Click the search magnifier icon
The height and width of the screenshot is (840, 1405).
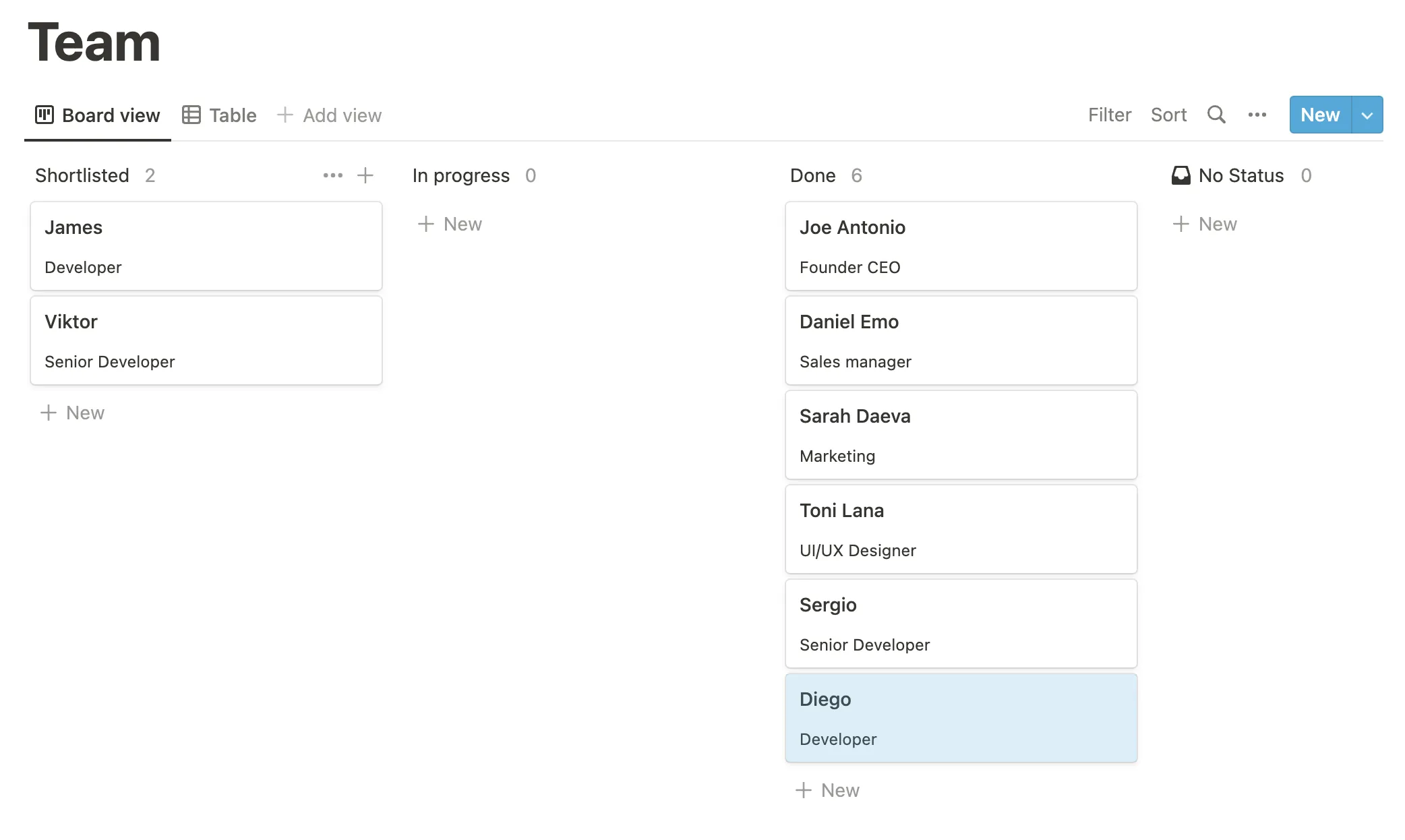(x=1216, y=115)
